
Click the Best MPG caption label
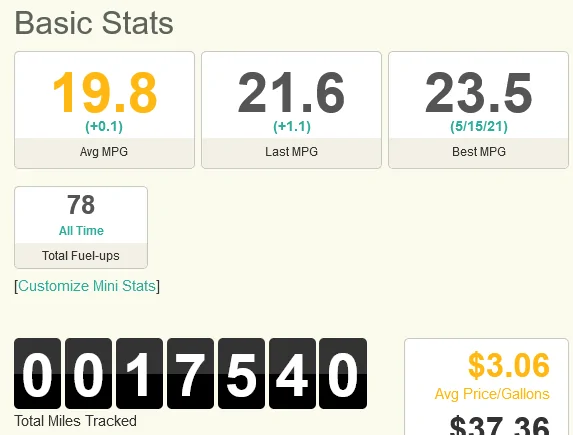click(479, 152)
